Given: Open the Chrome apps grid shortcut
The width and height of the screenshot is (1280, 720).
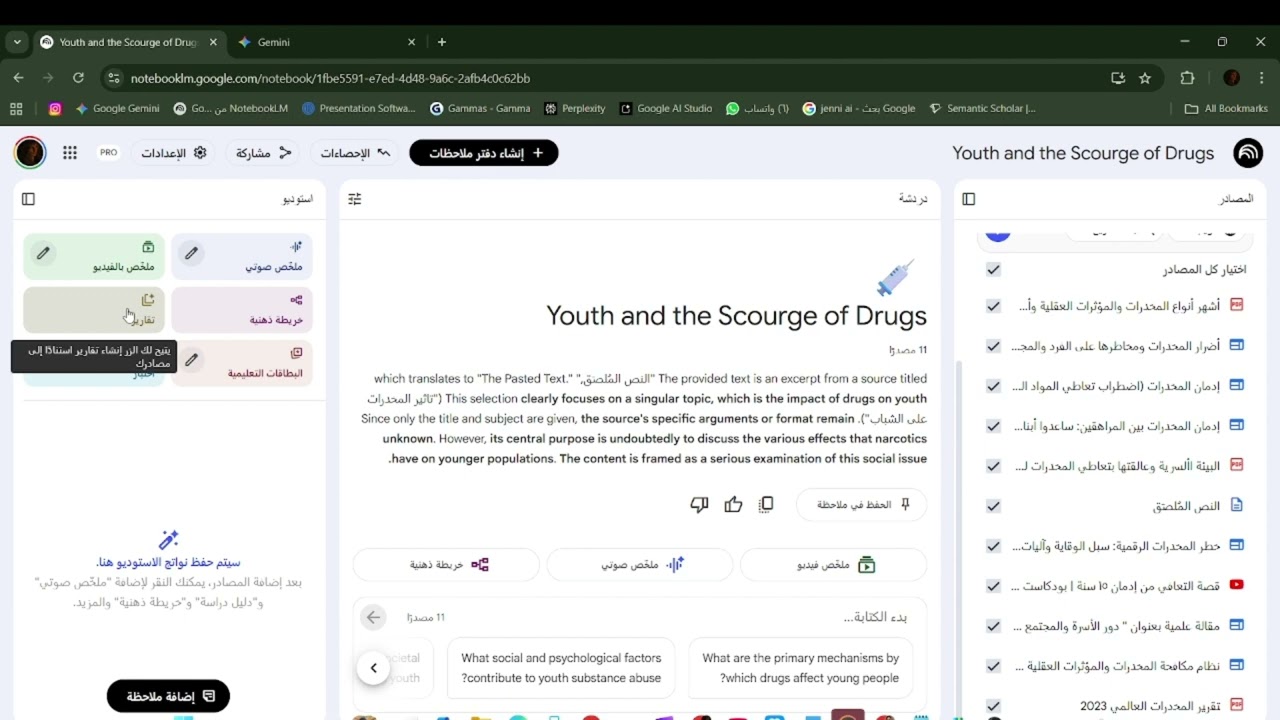Looking at the screenshot, I should [x=15, y=108].
